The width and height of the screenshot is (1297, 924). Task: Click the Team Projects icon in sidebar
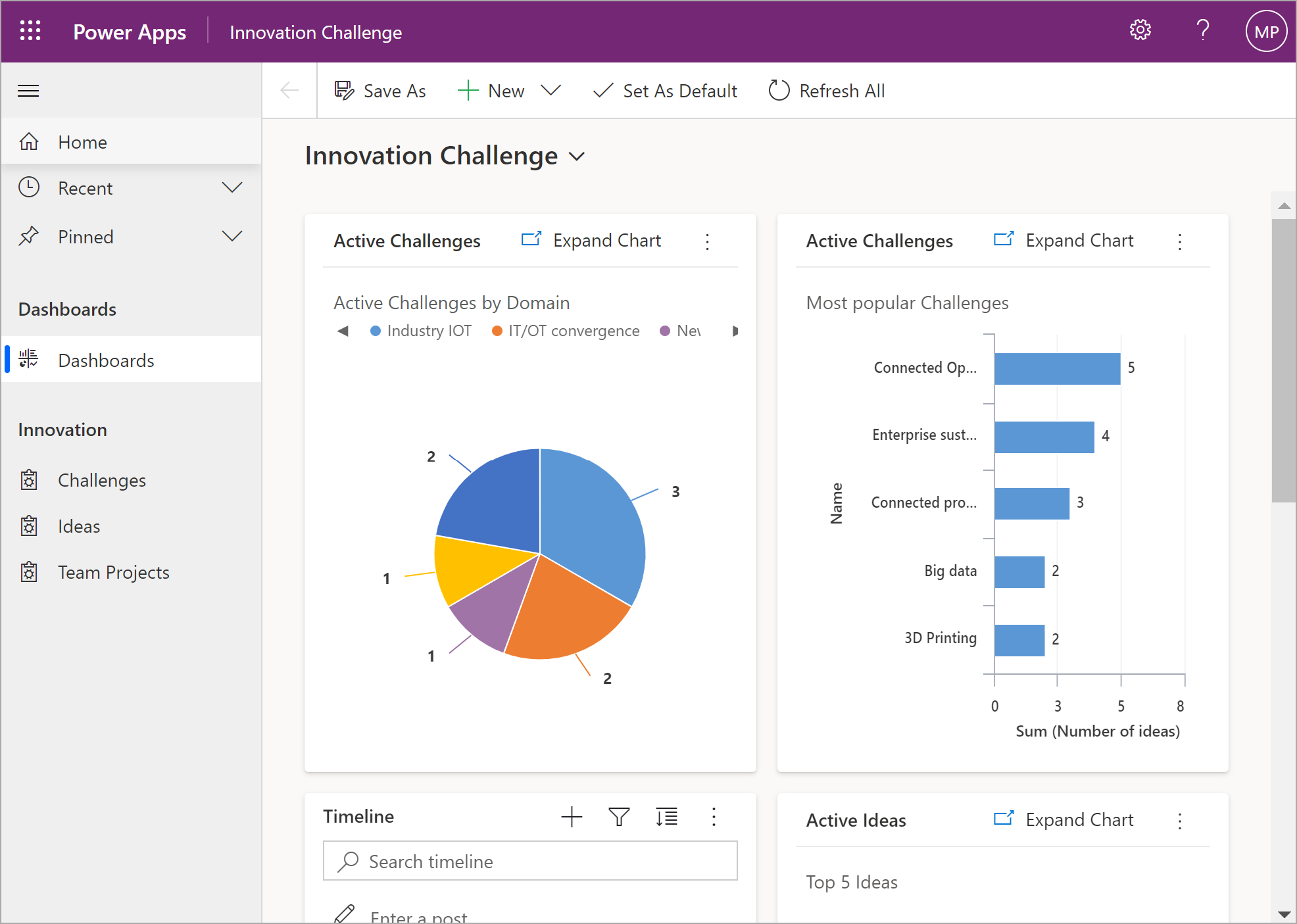[29, 572]
